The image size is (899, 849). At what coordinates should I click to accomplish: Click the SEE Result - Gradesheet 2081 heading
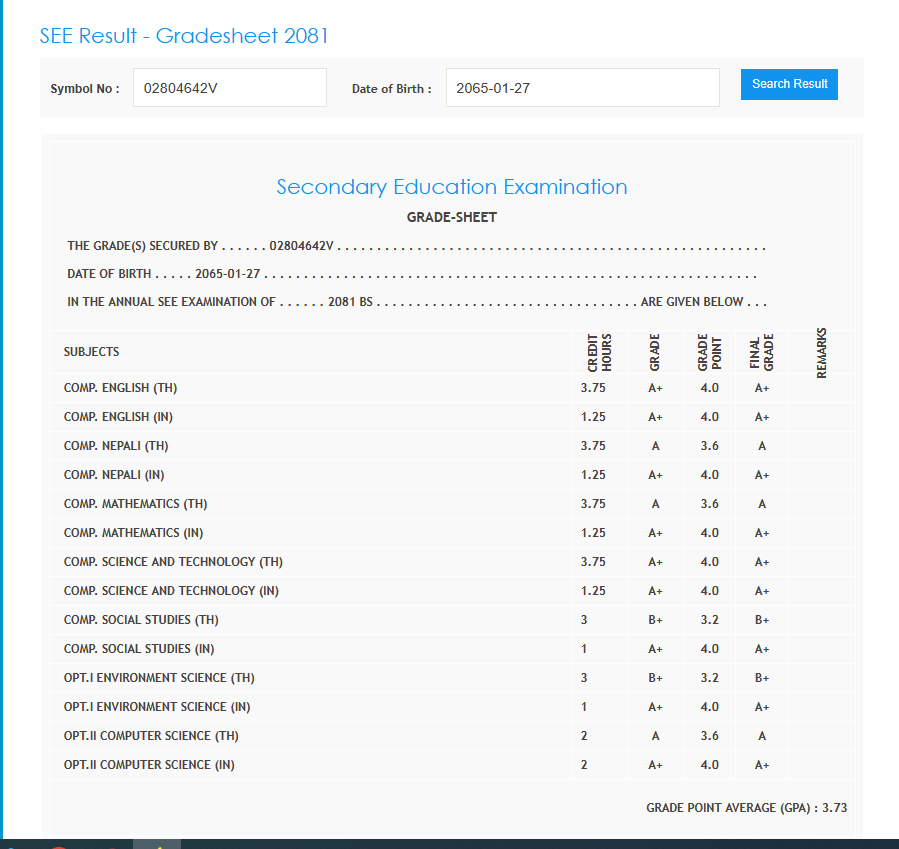184,36
